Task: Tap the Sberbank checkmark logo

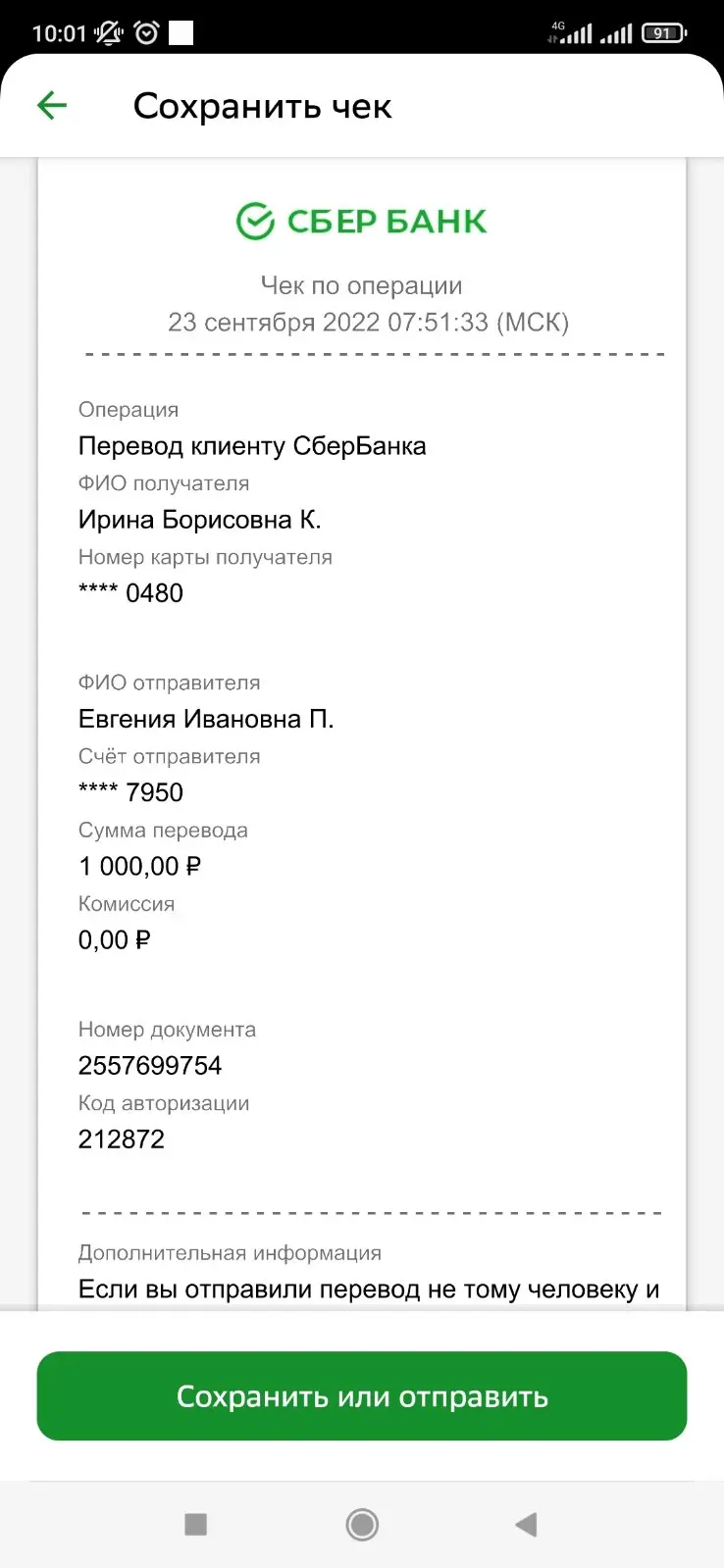Action: click(256, 222)
